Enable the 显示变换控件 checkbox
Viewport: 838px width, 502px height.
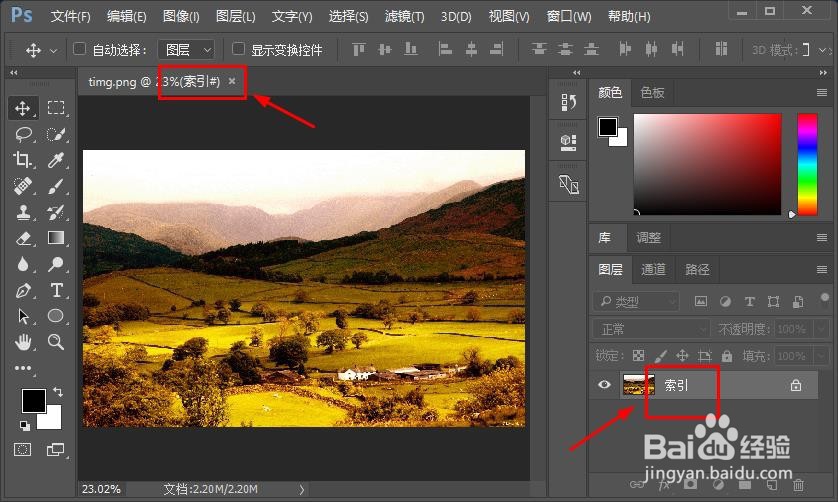point(238,49)
